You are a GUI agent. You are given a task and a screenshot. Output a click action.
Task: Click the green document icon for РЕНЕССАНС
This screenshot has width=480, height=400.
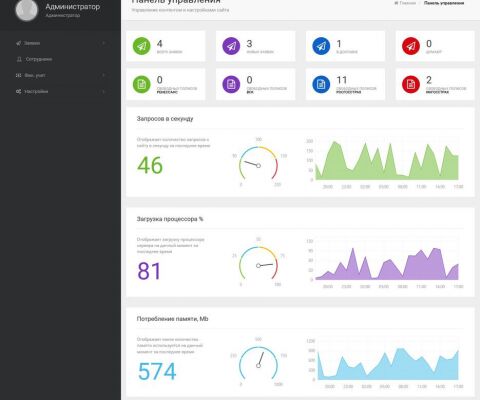(142, 84)
